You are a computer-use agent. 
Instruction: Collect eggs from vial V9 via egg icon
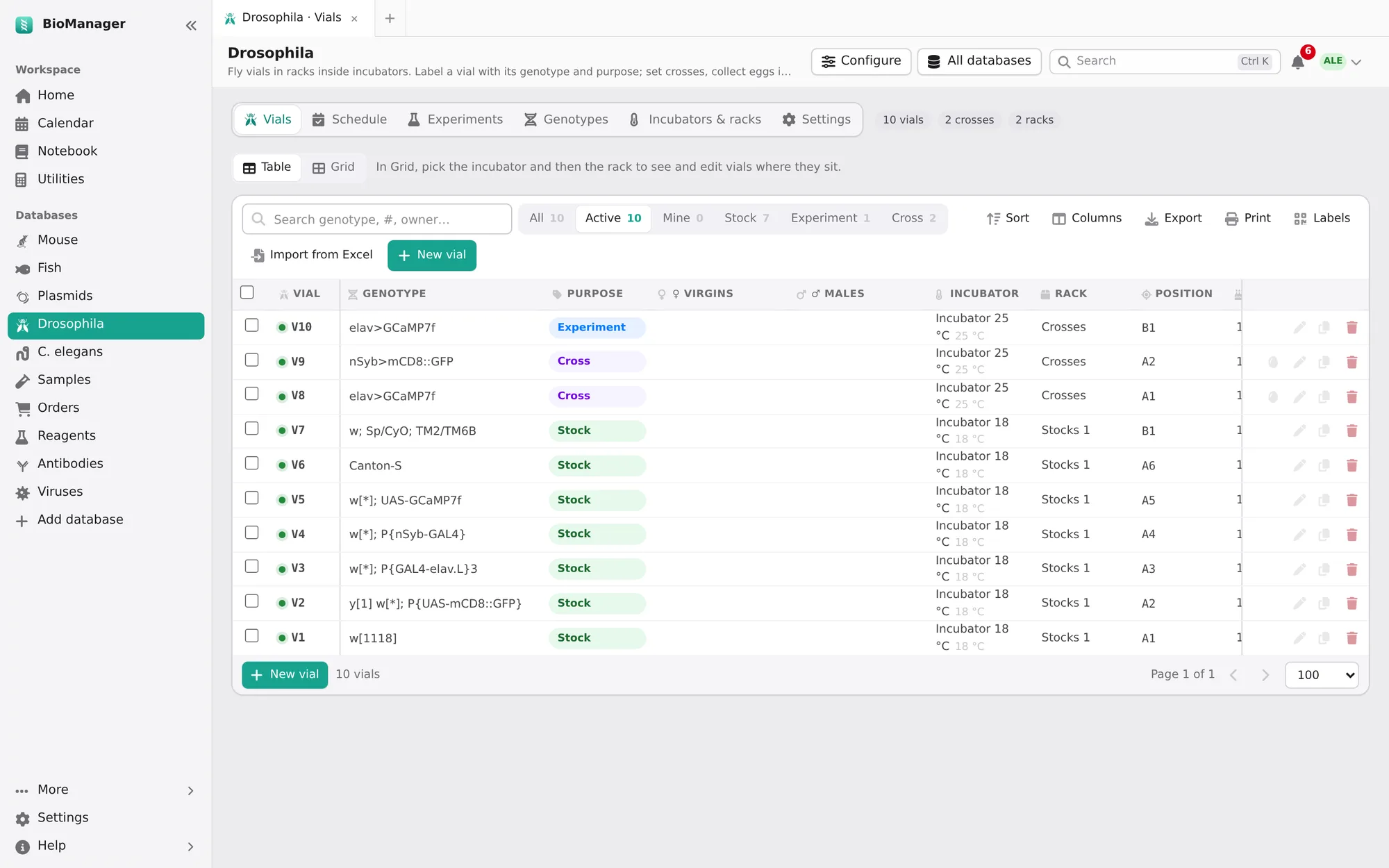pyautogui.click(x=1273, y=362)
